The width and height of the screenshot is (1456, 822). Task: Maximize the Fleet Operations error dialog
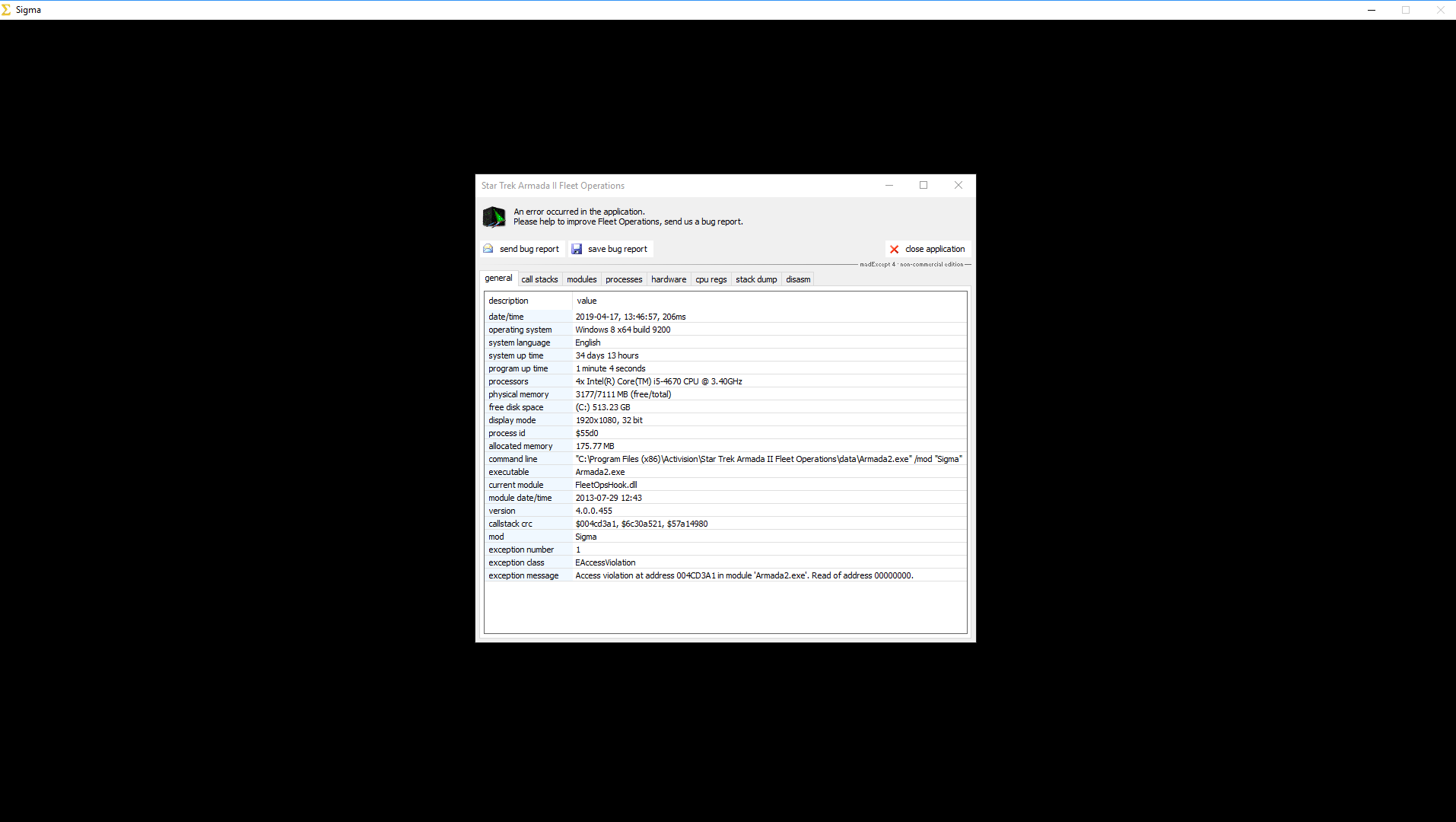924,186
